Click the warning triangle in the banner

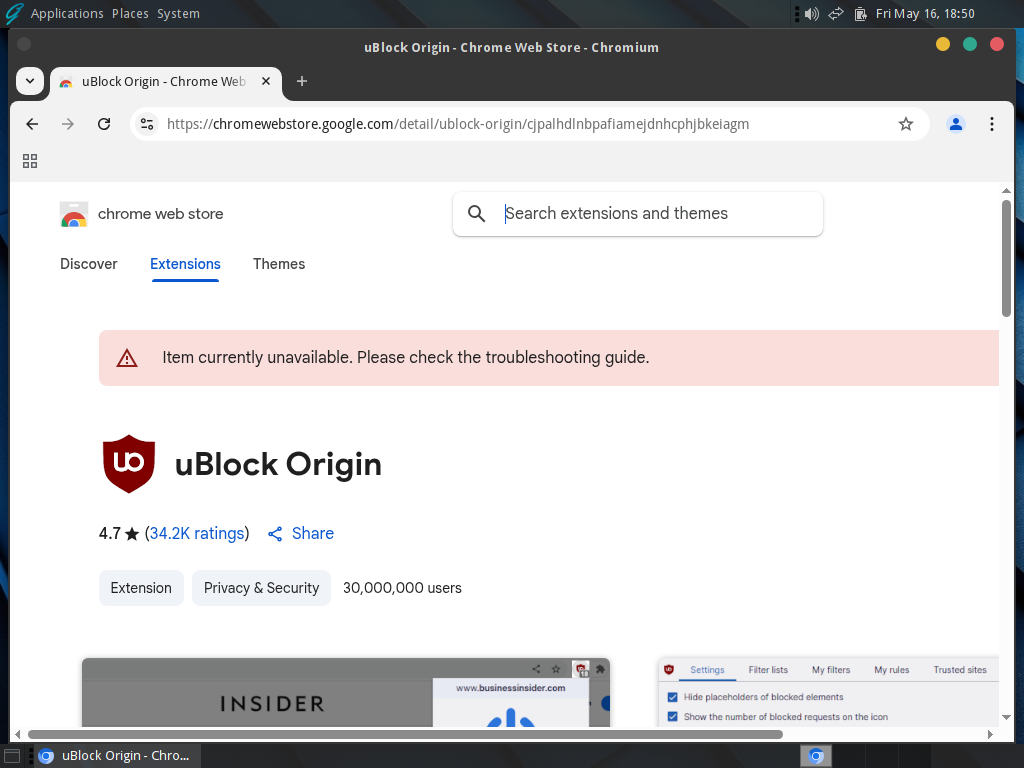click(127, 358)
